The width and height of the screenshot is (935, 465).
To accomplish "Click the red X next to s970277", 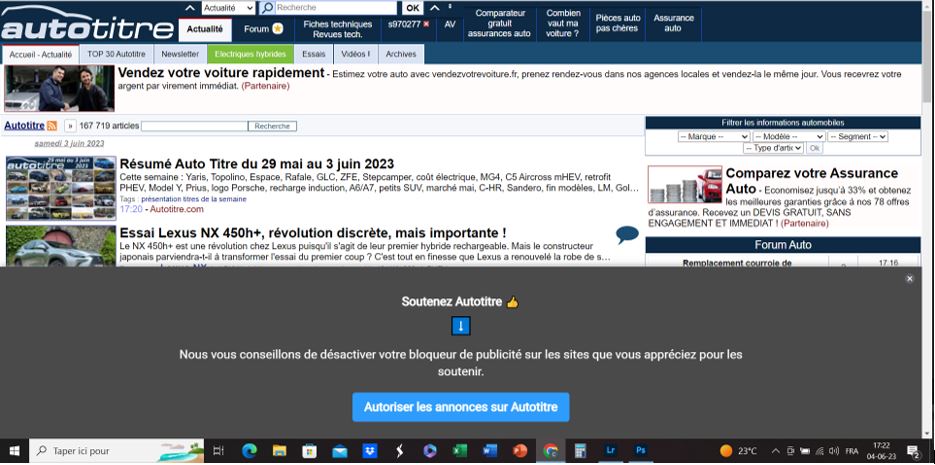I will [426, 24].
